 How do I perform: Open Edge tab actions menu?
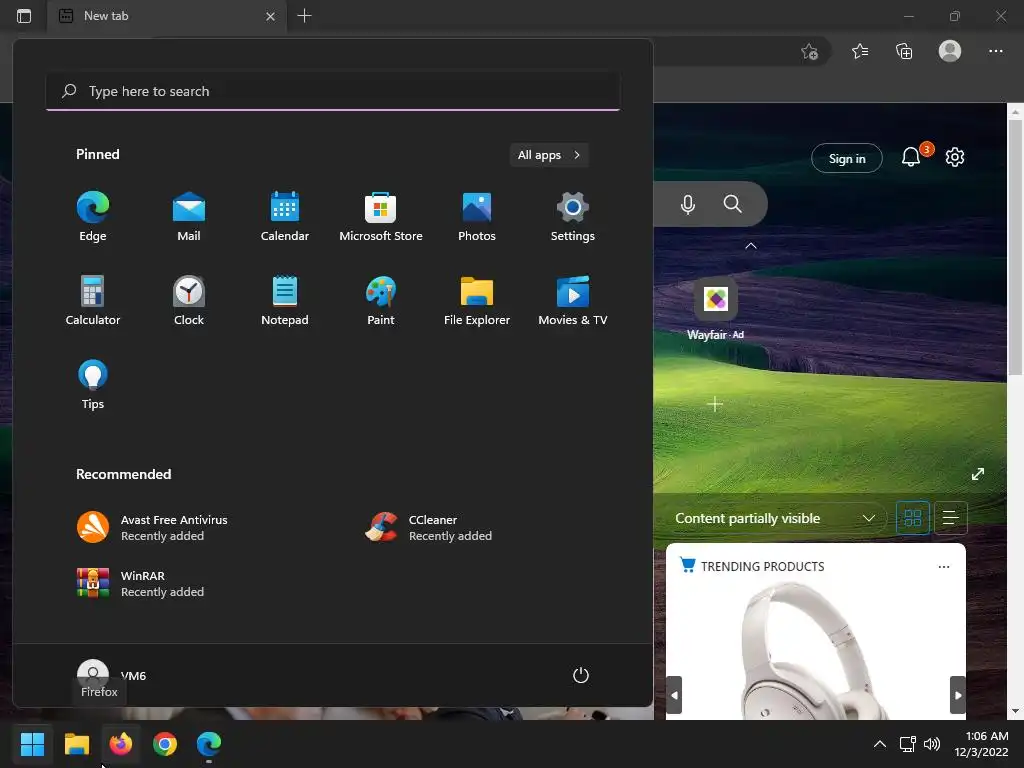click(x=24, y=16)
